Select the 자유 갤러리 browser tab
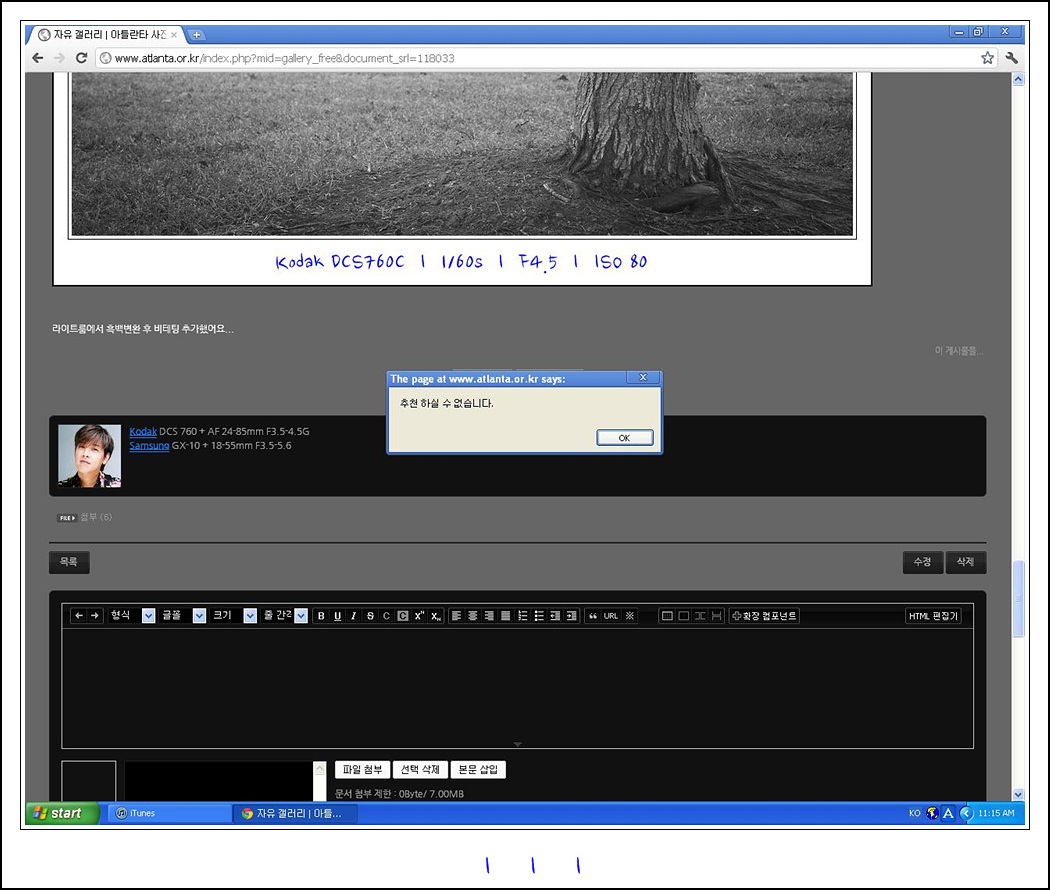1050x890 pixels. coord(107,34)
